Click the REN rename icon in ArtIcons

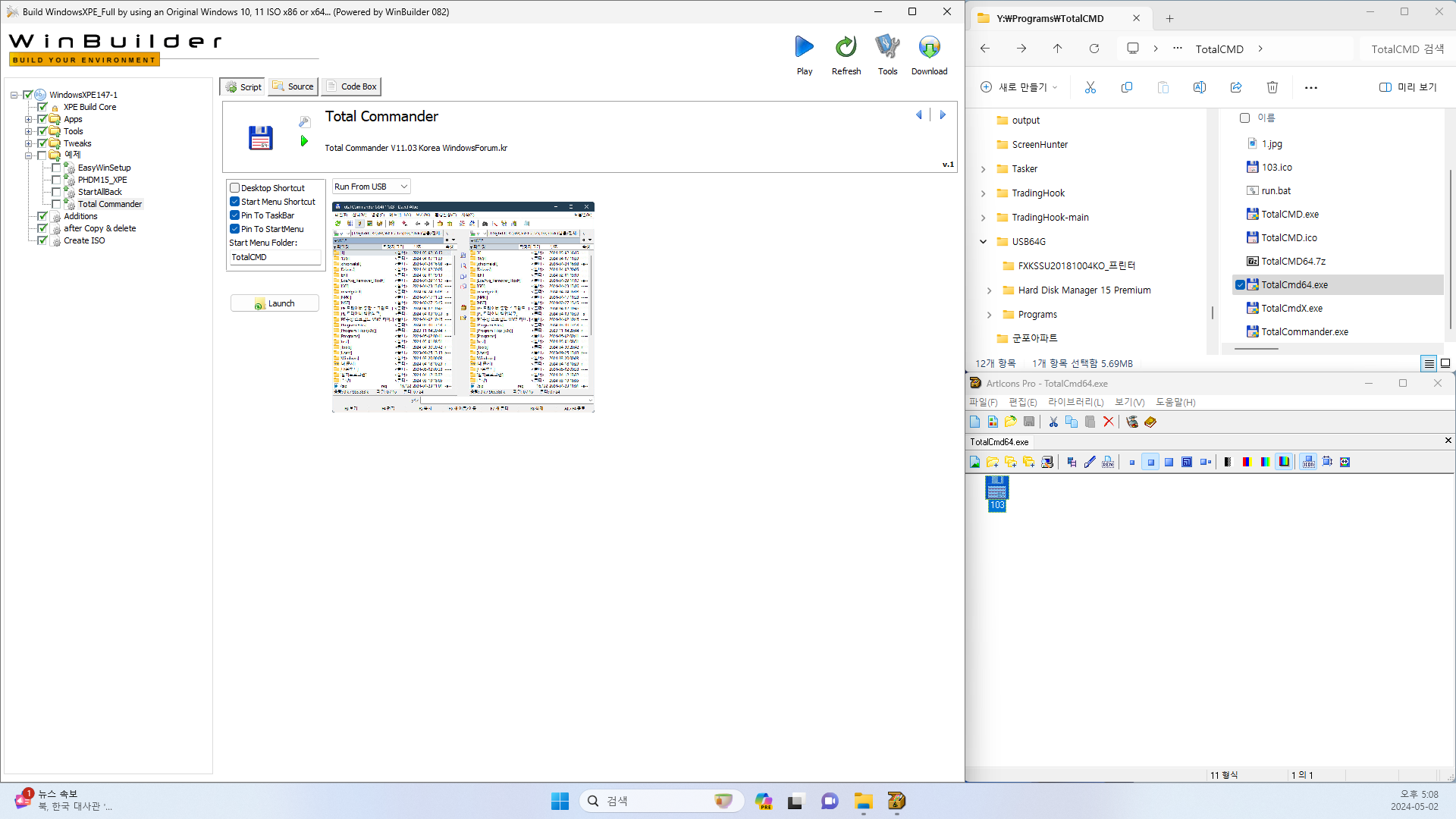click(x=1108, y=462)
